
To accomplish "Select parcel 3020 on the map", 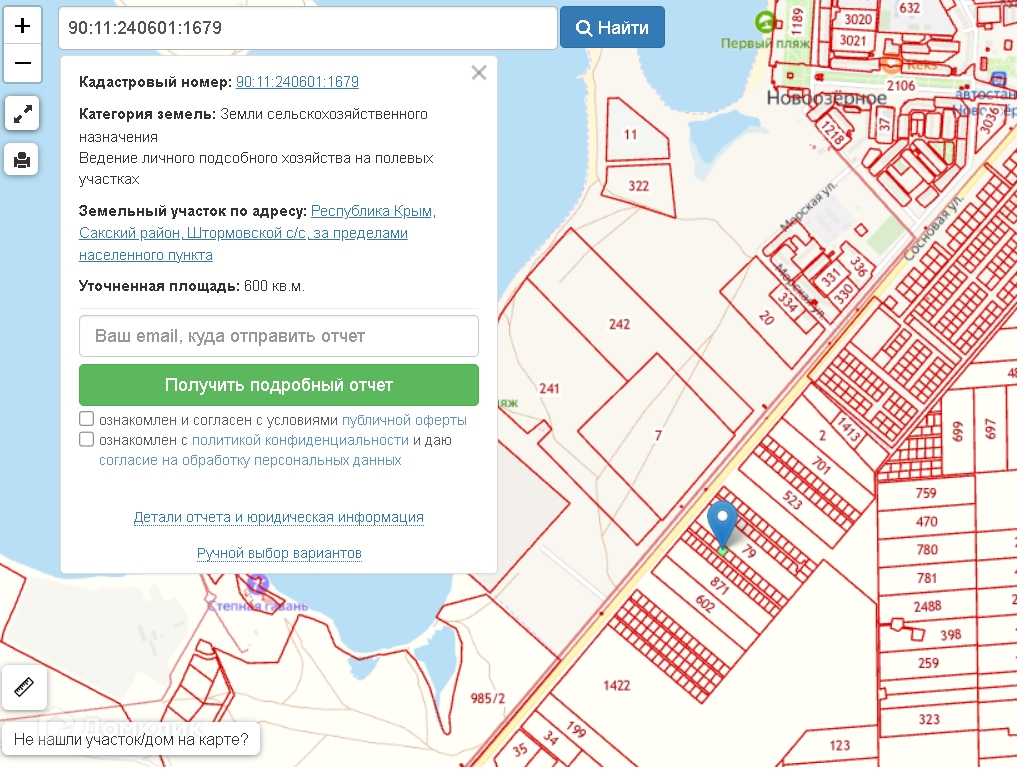I will (x=857, y=19).
